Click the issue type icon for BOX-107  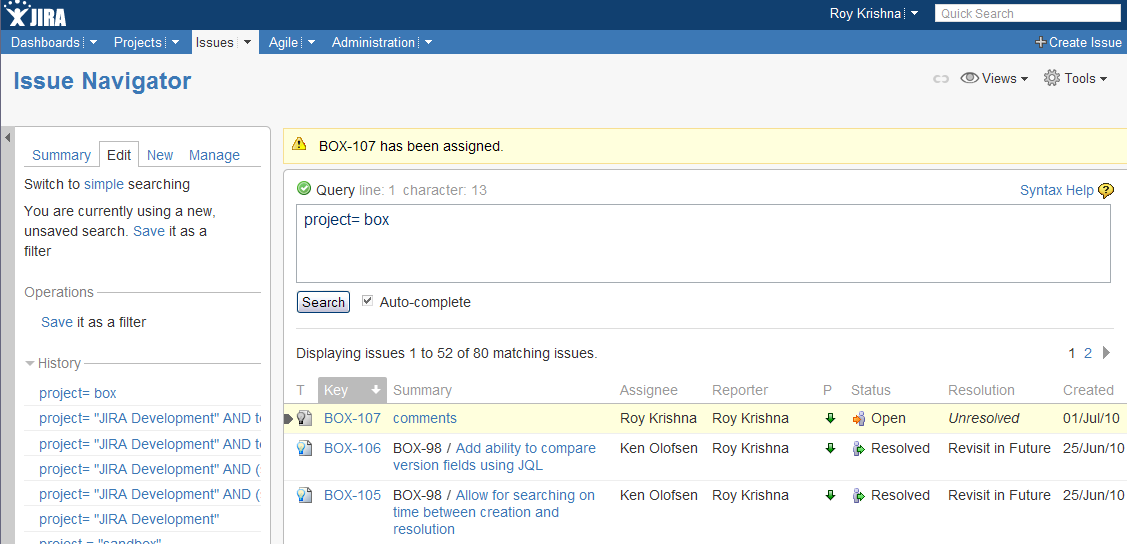point(305,418)
